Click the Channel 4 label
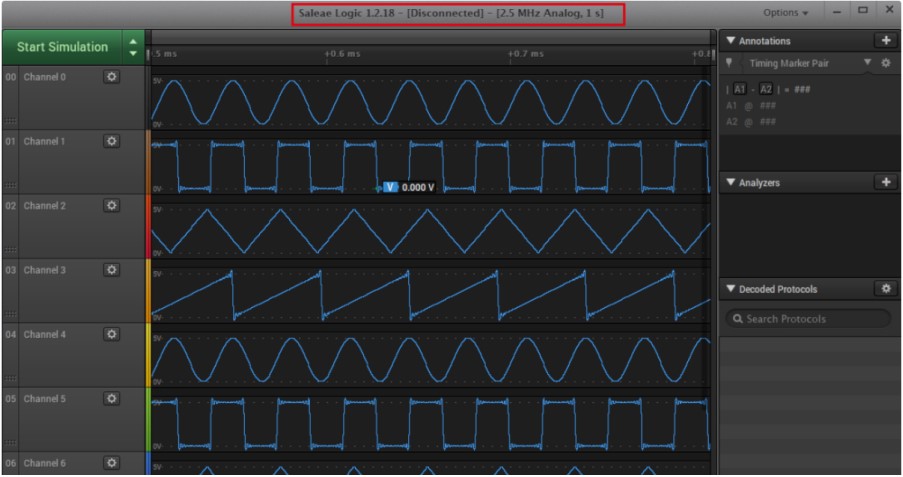 click(x=45, y=335)
